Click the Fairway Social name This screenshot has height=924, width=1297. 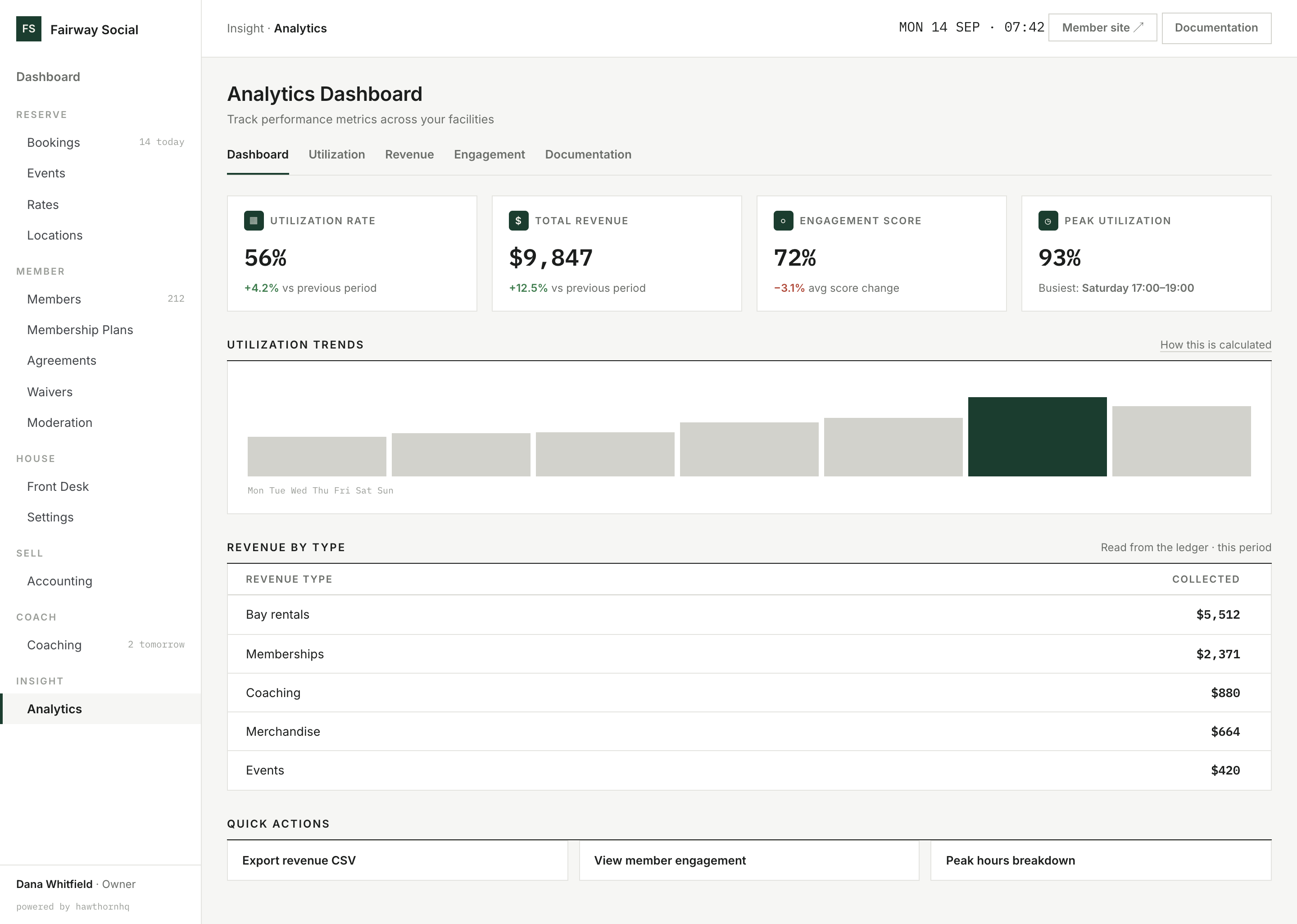[95, 30]
